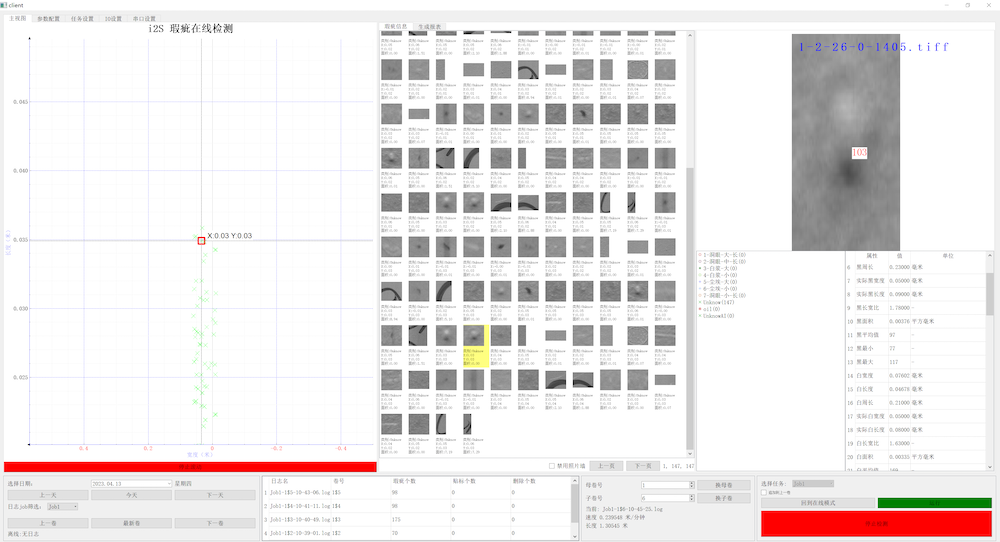Viewport: 1000px width, 542px height.
Task: Switch to the 参数配置 tab
Action: (48, 18)
